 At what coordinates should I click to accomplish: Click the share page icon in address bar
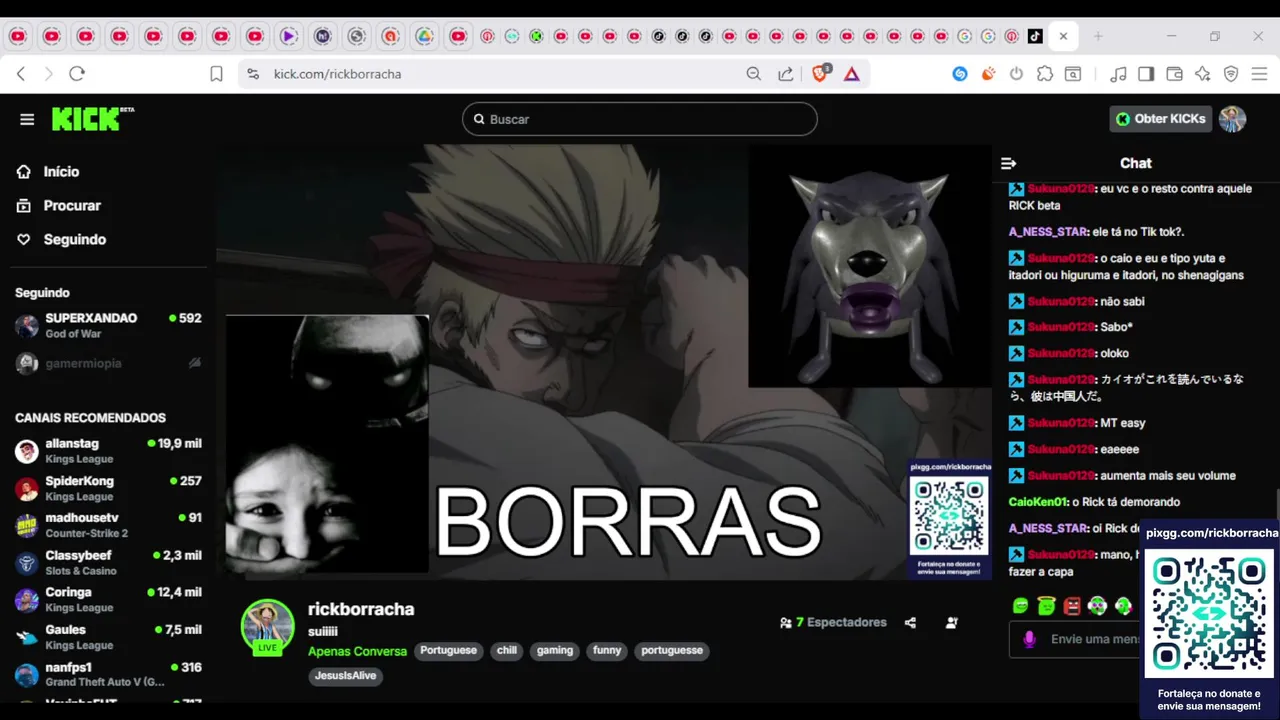coord(786,74)
